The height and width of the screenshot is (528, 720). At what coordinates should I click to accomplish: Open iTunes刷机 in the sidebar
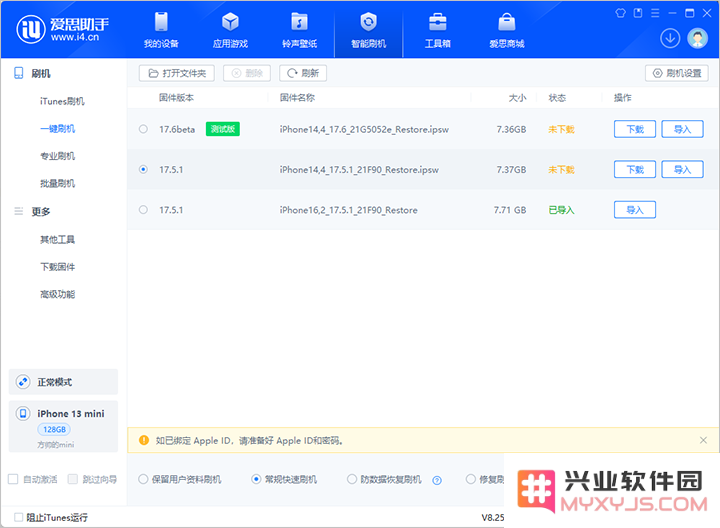(x=62, y=101)
